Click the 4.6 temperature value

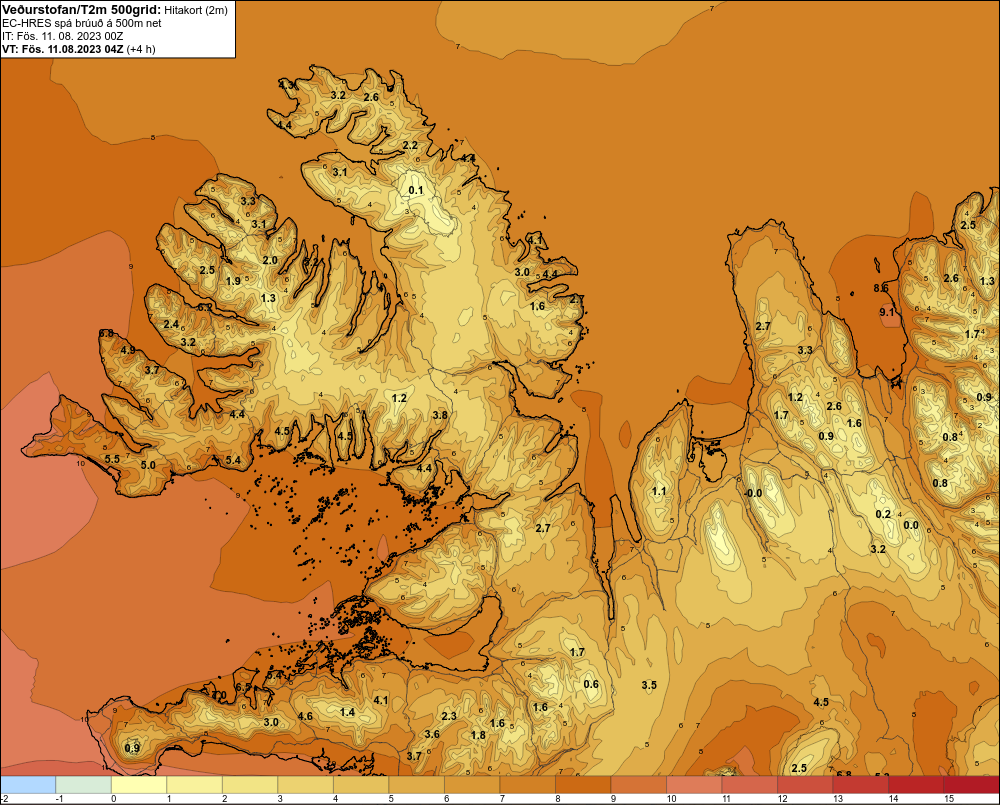pos(305,716)
